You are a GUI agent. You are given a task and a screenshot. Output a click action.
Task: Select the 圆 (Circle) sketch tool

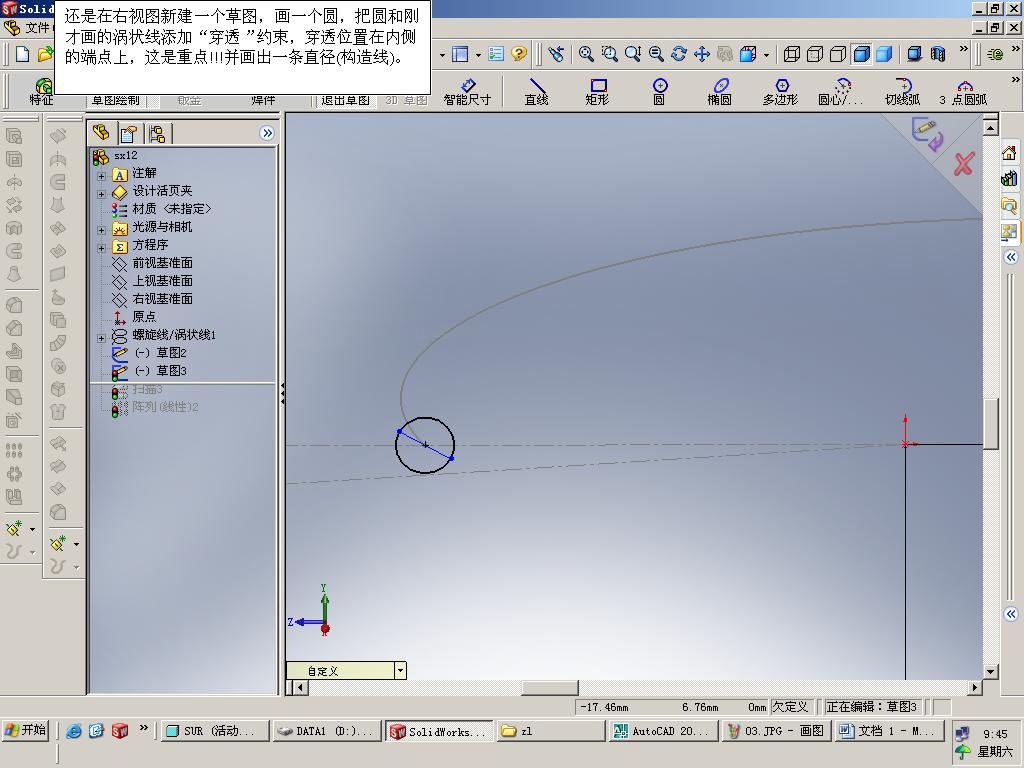pyautogui.click(x=660, y=91)
